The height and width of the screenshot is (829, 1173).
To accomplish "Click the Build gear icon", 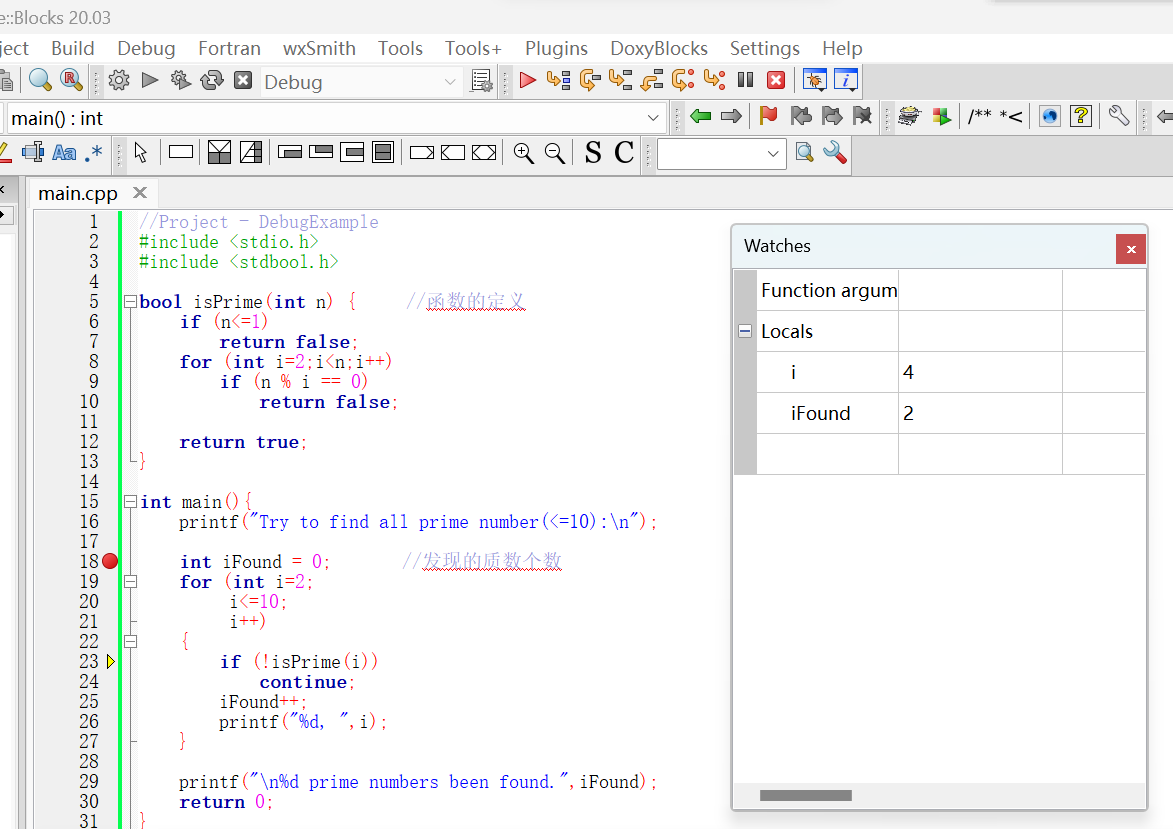I will 119,80.
